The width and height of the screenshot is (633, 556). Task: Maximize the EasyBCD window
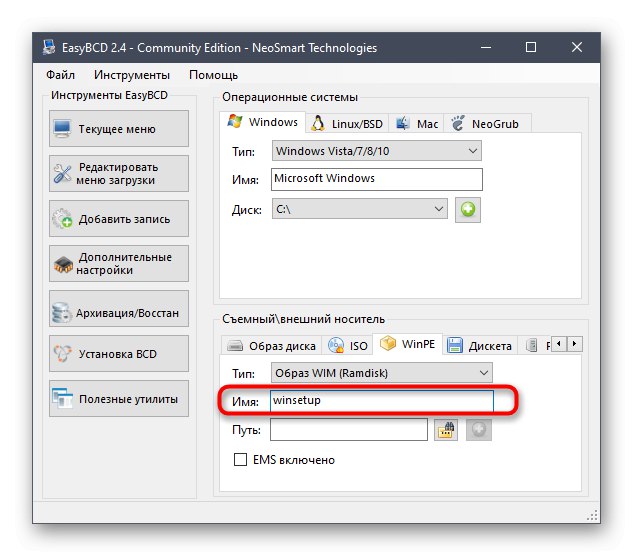(531, 47)
